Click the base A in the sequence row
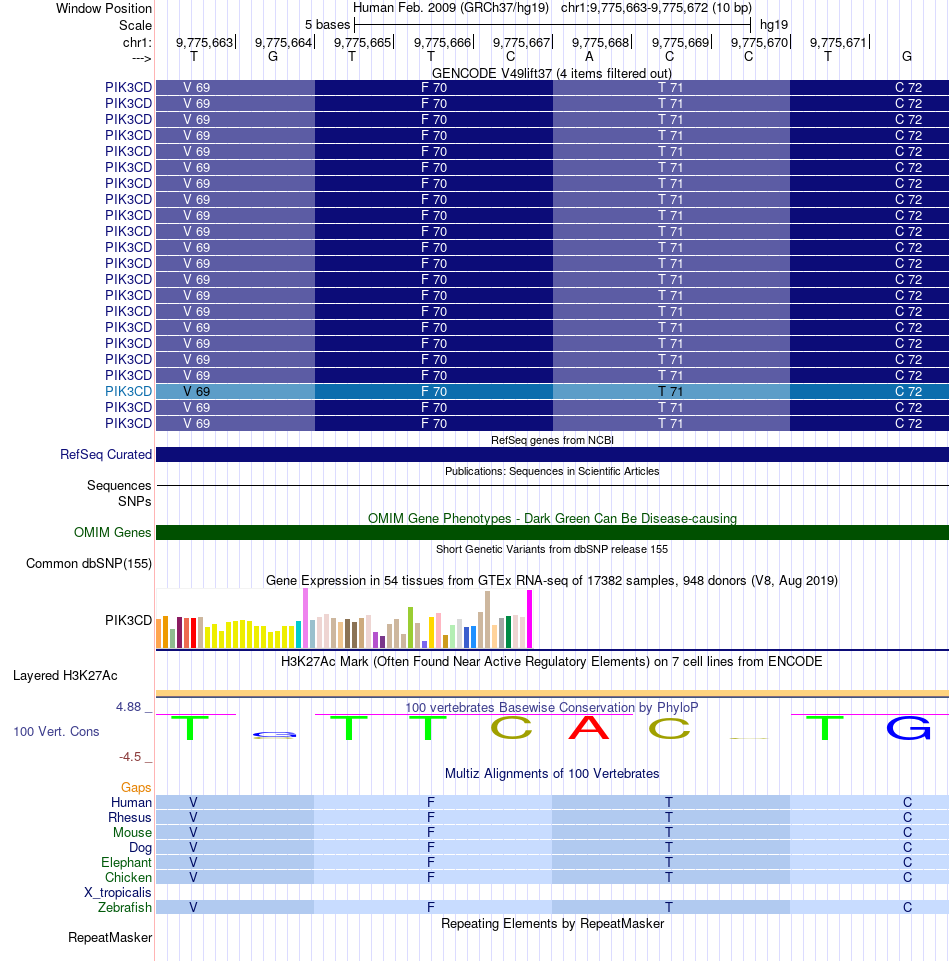Image resolution: width=950 pixels, height=961 pixels. (589, 56)
